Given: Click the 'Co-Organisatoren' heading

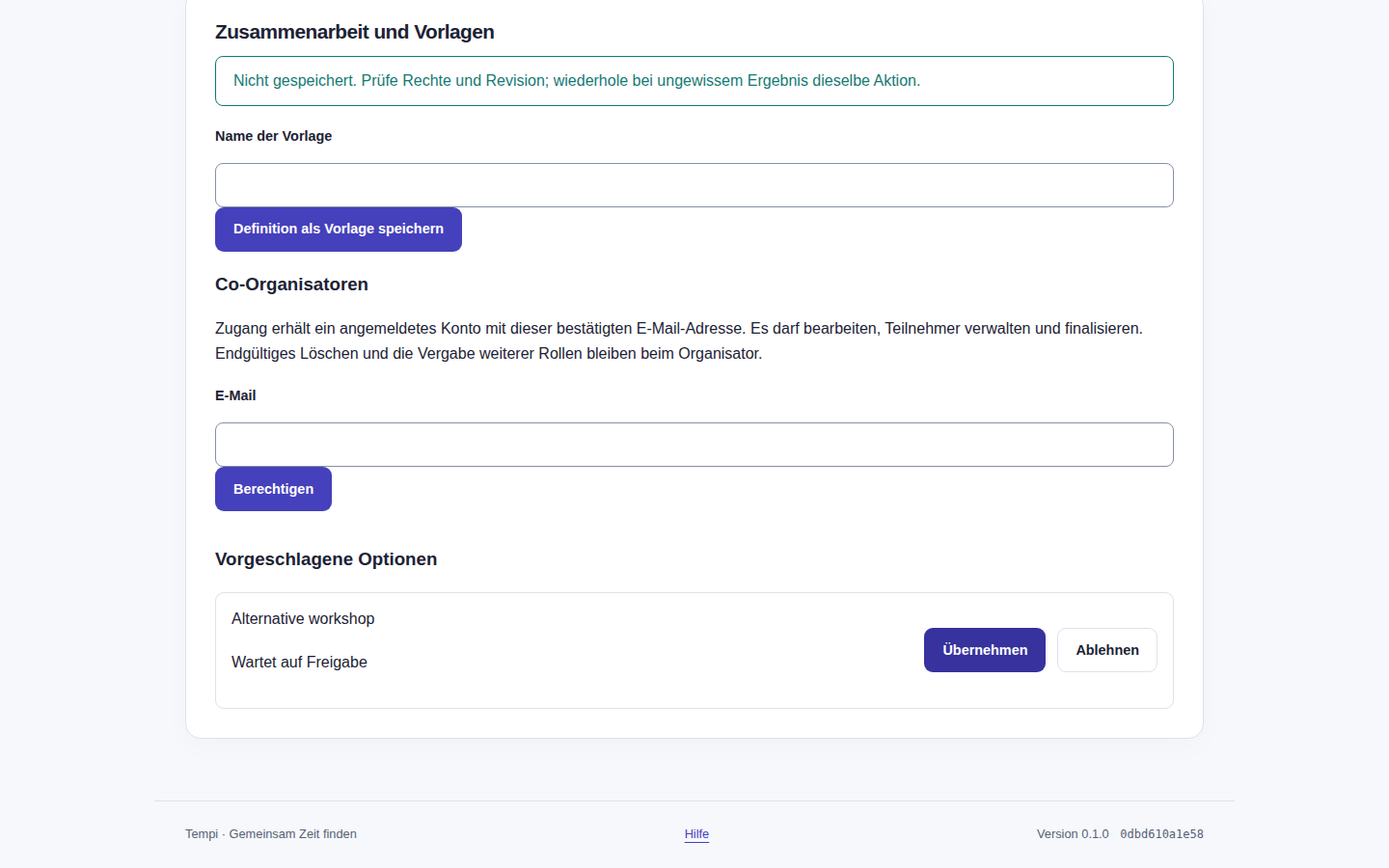Looking at the screenshot, I should tap(291, 285).
